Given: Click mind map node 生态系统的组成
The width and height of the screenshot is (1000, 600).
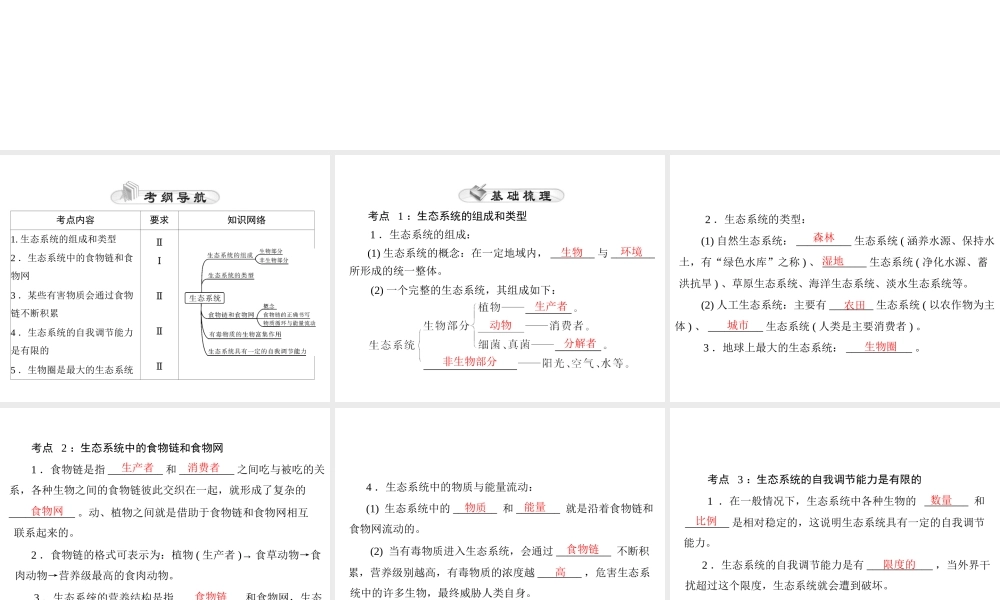Looking at the screenshot, I should coord(230,255).
